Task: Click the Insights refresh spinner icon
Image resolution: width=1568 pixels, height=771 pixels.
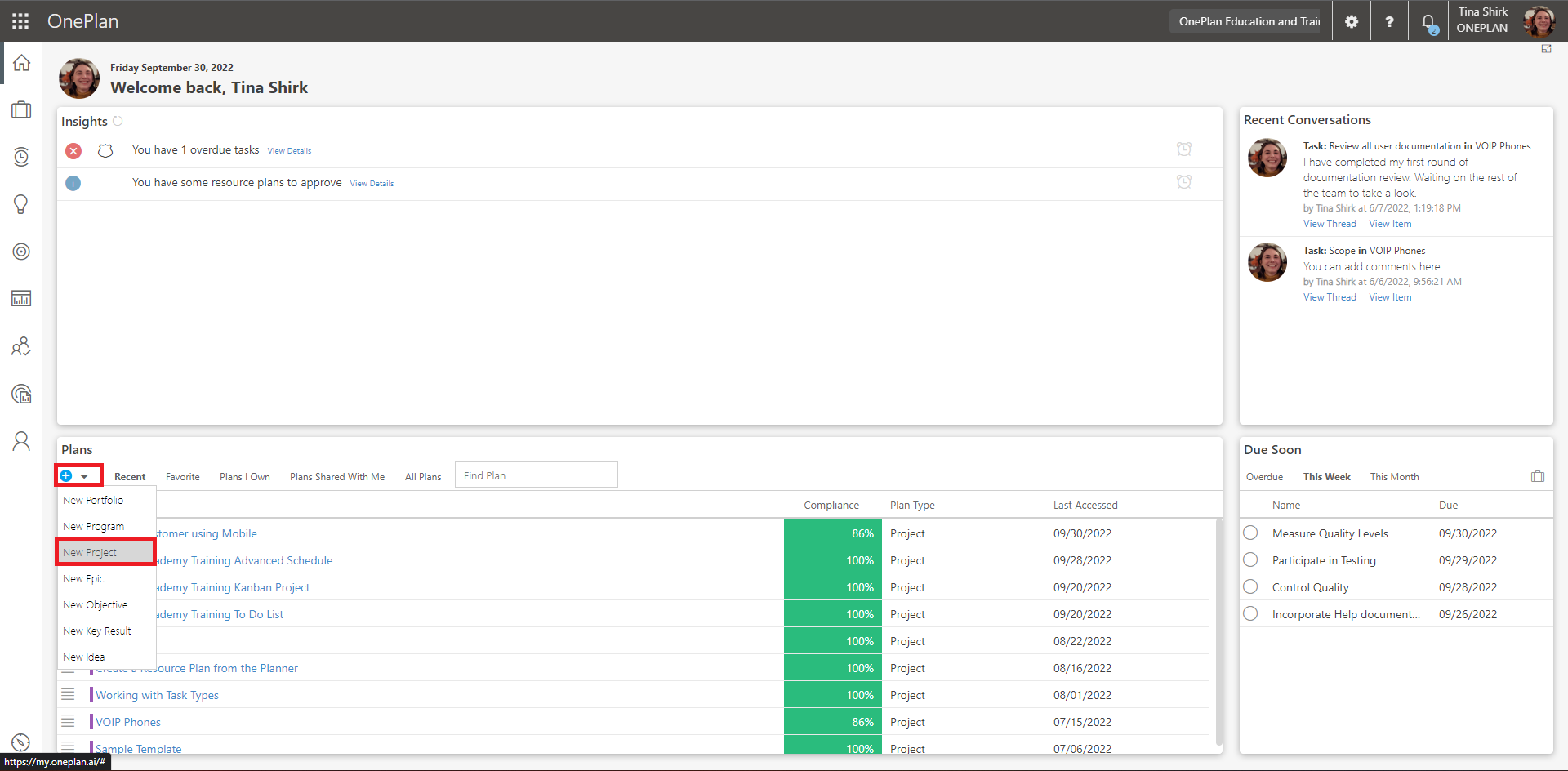Action: pos(118,121)
